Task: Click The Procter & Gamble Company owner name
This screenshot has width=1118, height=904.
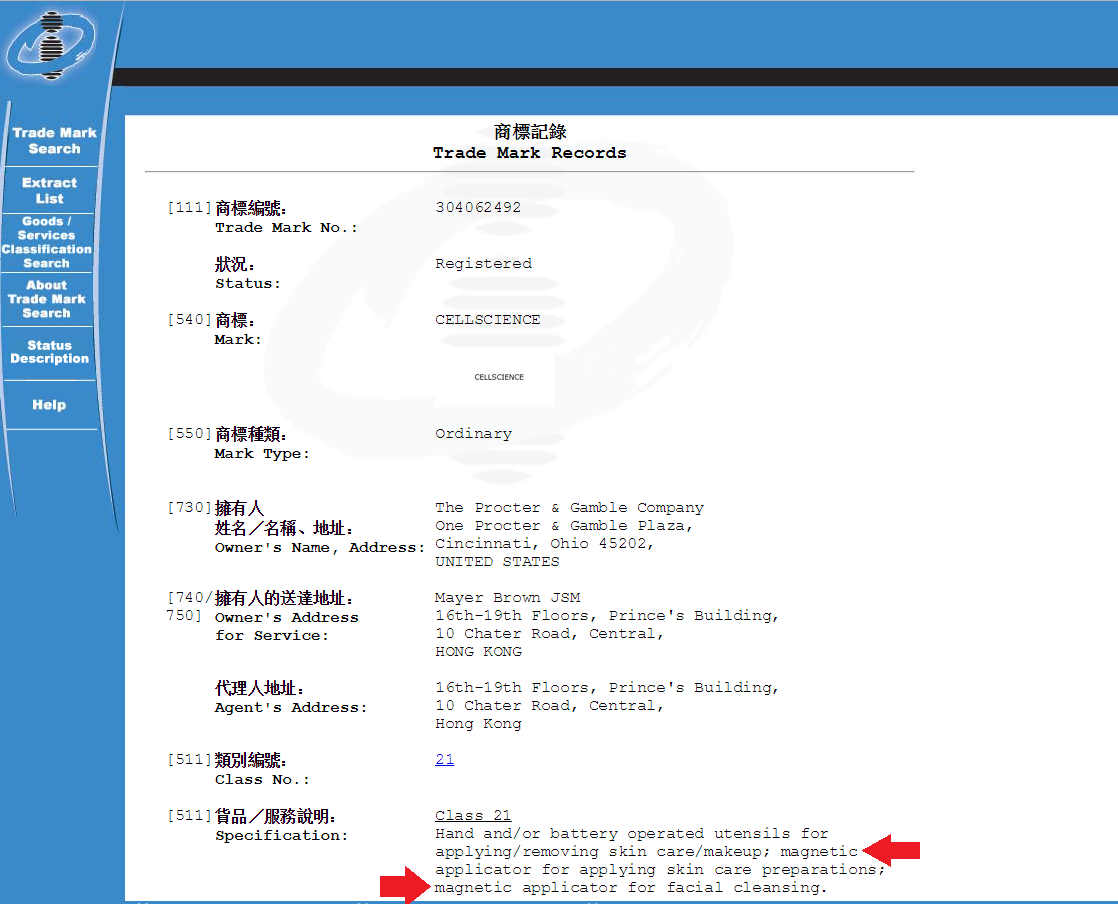Action: click(569, 508)
